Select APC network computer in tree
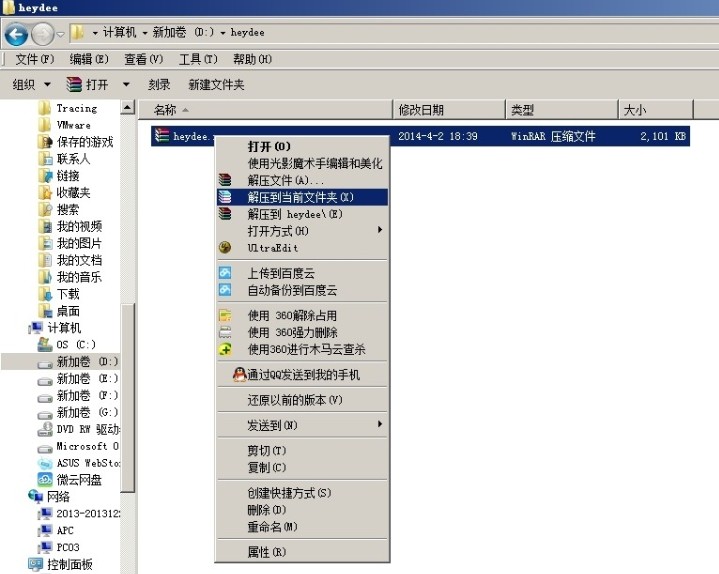 pyautogui.click(x=65, y=530)
